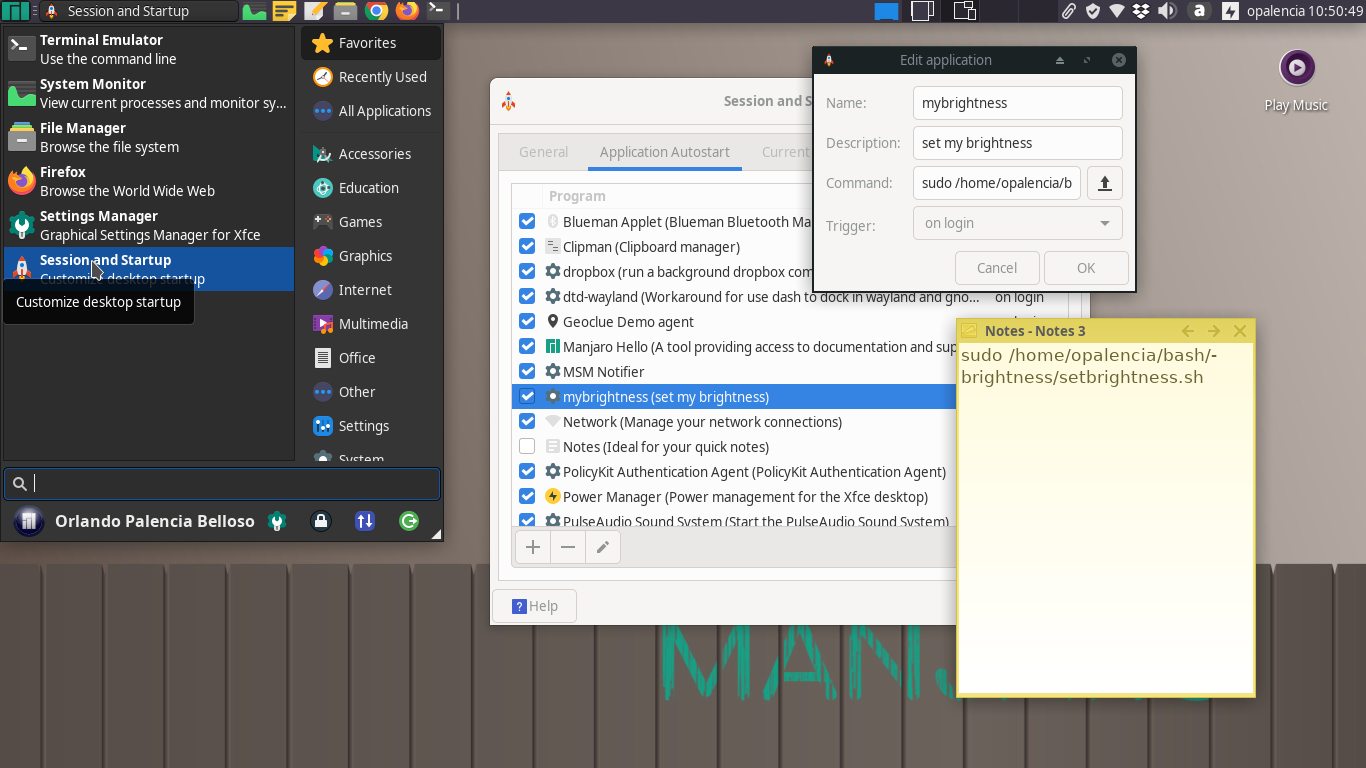
Task: Toggle Geoclue Demo agent checkbox
Action: pyautogui.click(x=527, y=321)
